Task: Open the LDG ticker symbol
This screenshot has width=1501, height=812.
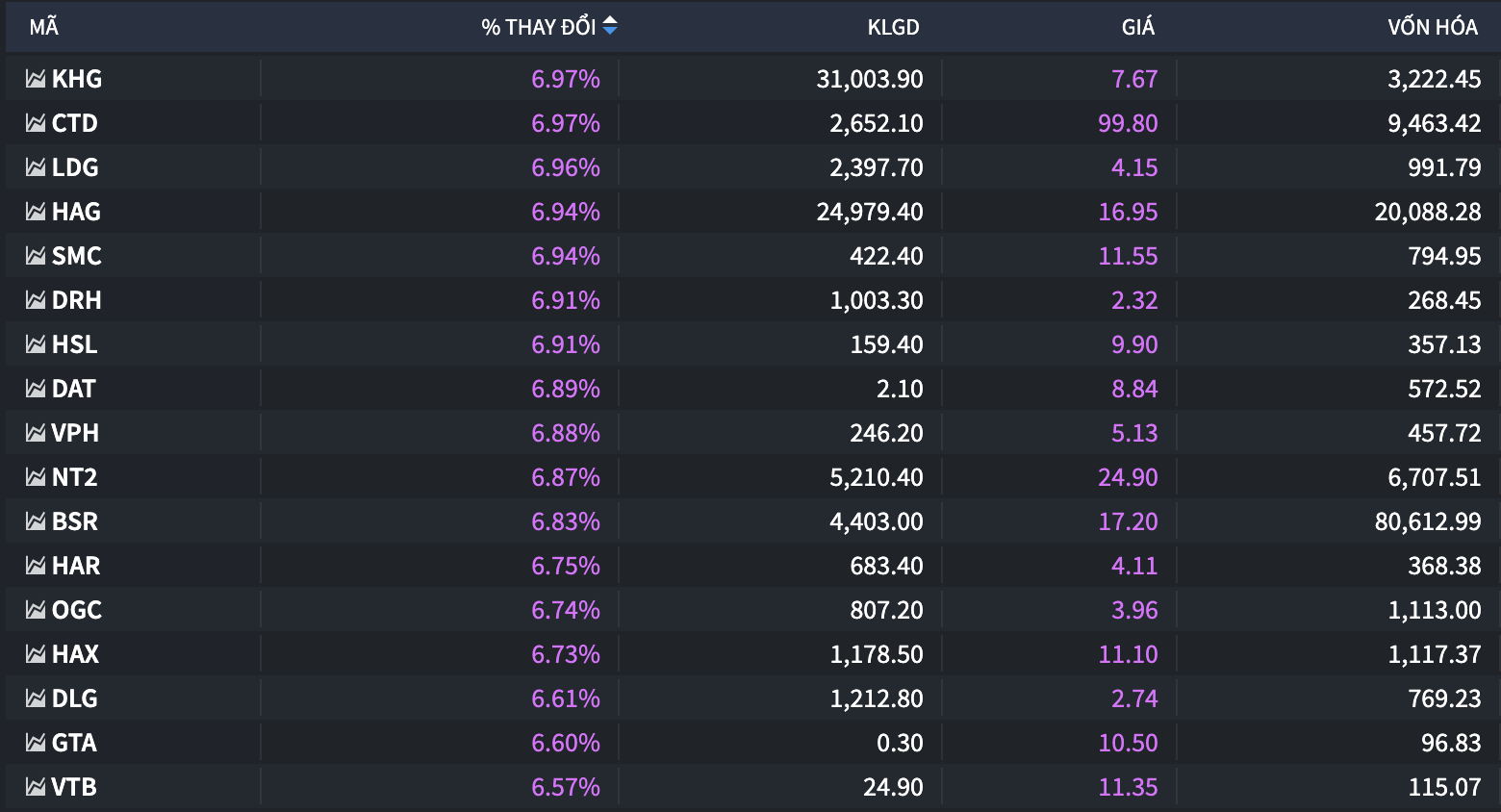Action: click(x=75, y=167)
